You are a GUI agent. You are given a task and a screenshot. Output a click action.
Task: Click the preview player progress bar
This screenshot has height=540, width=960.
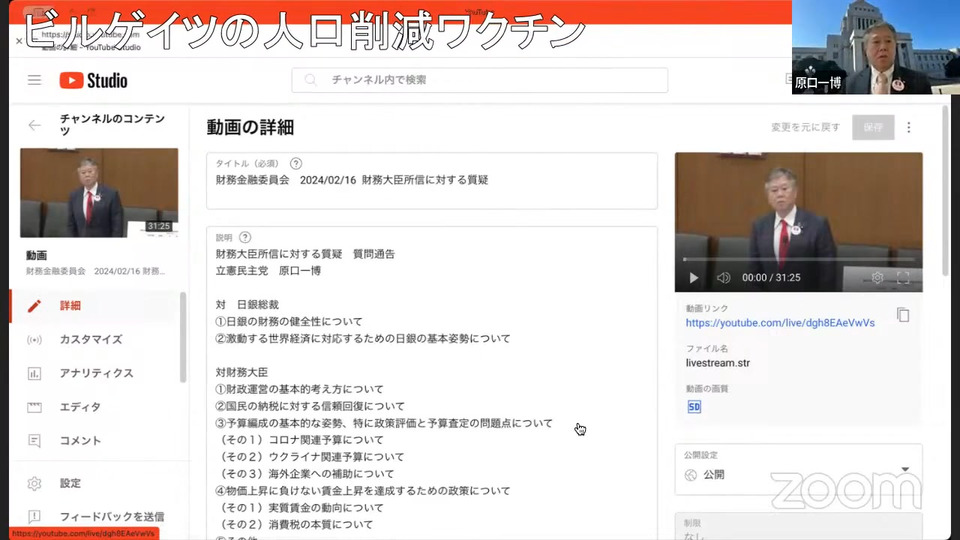click(x=798, y=260)
